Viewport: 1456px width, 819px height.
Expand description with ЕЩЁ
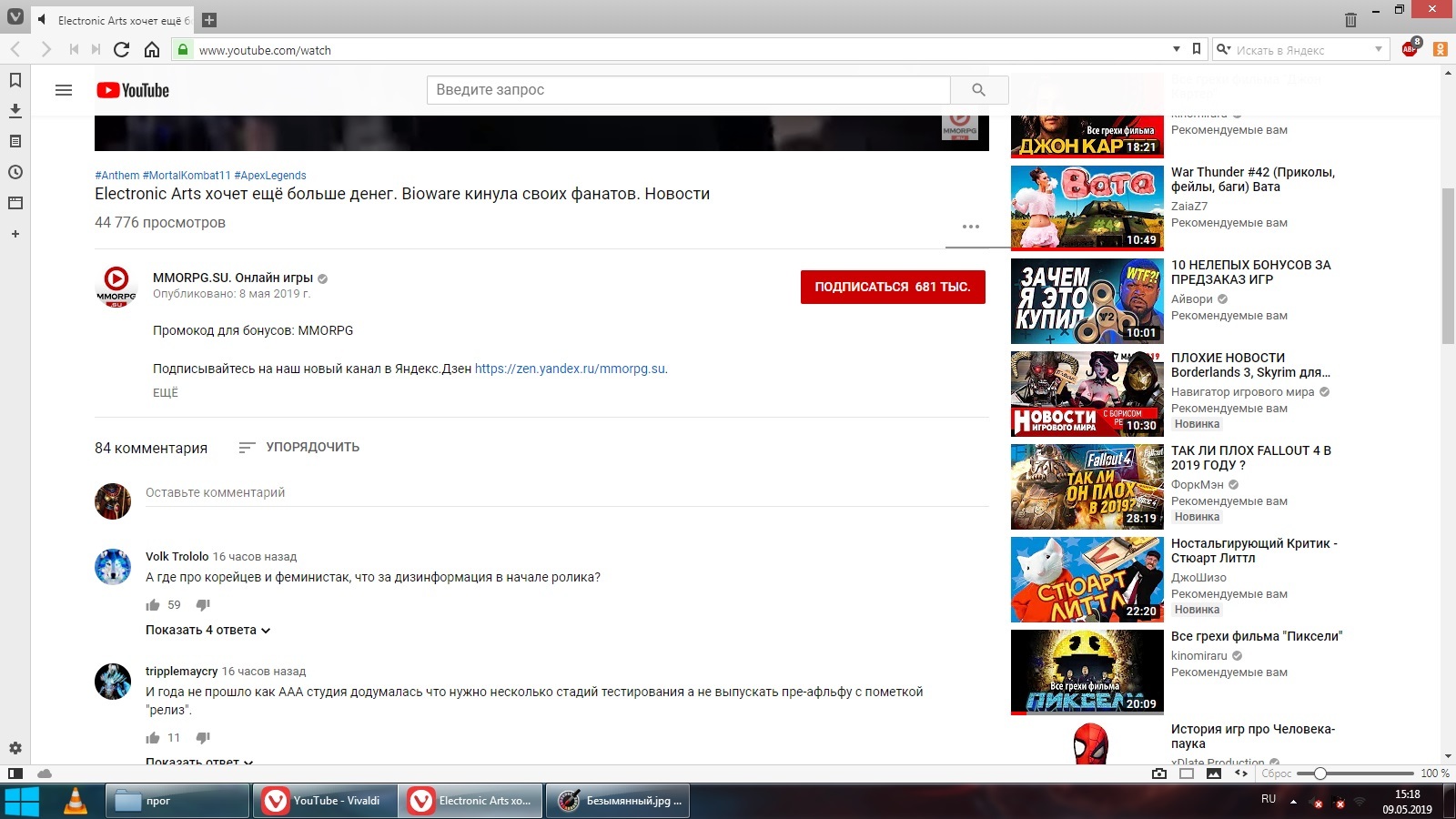[x=166, y=392]
